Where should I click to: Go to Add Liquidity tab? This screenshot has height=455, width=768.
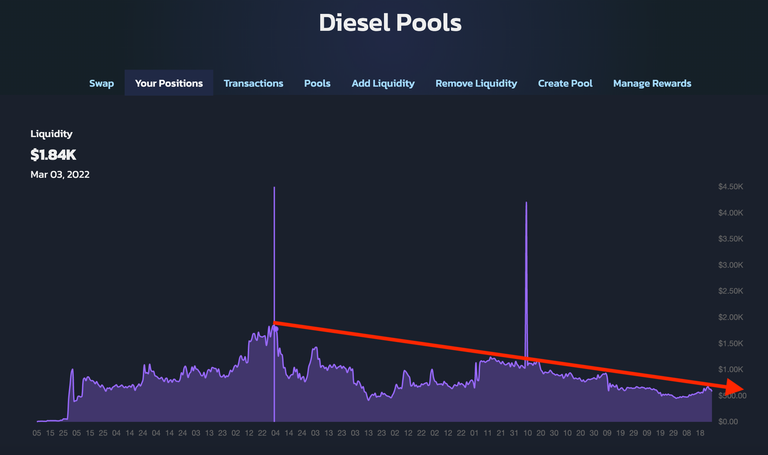[x=383, y=83]
